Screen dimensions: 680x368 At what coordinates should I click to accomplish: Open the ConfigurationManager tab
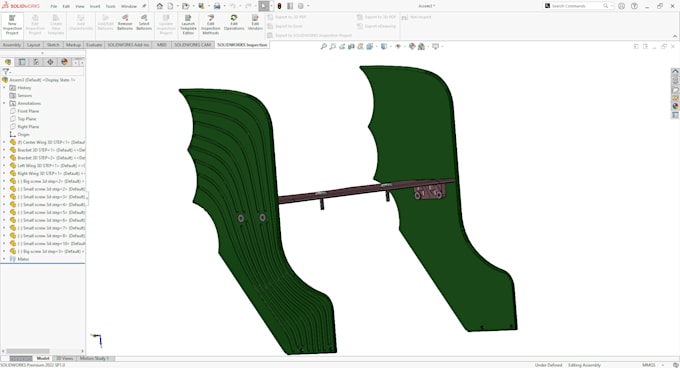[x=36, y=62]
